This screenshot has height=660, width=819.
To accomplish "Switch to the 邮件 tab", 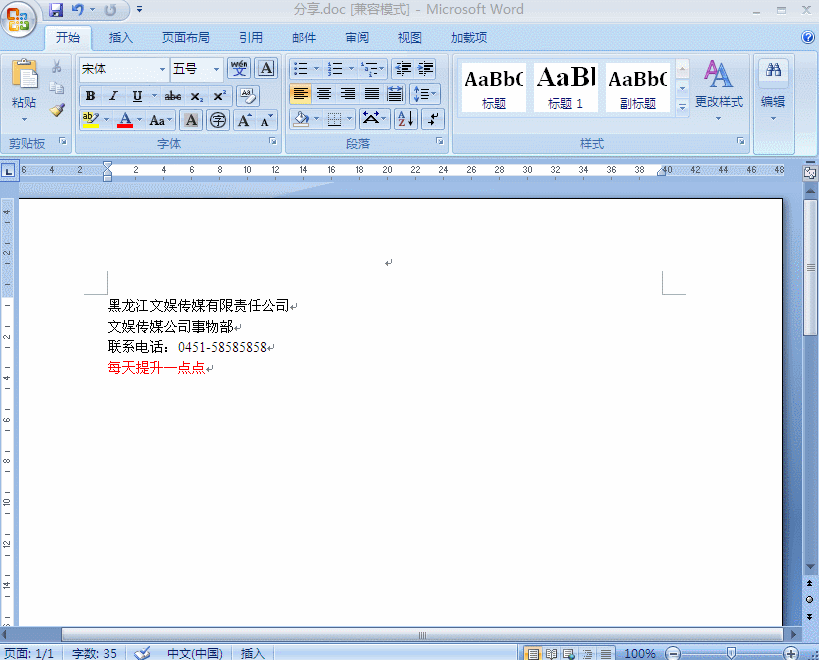I will click(304, 38).
